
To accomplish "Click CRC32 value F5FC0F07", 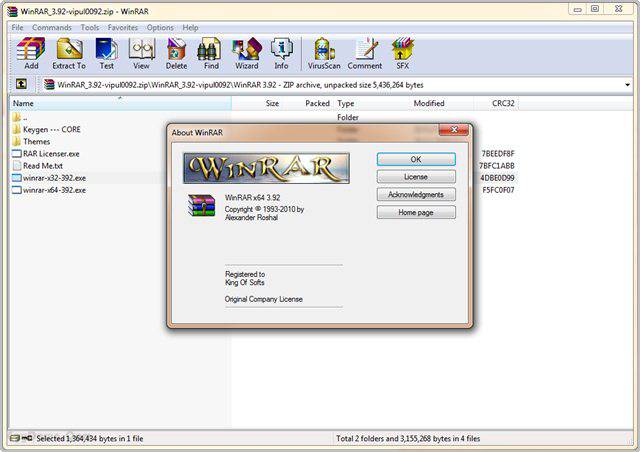I will click(x=498, y=190).
